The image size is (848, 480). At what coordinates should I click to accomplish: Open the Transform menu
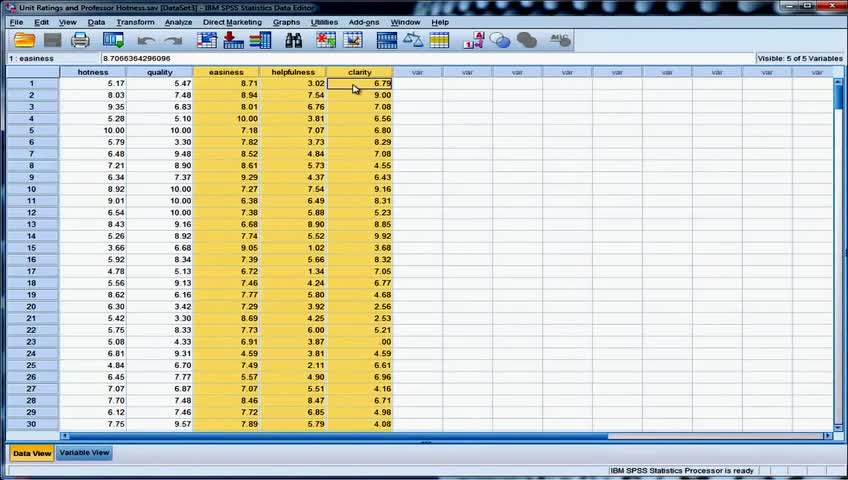(x=135, y=22)
